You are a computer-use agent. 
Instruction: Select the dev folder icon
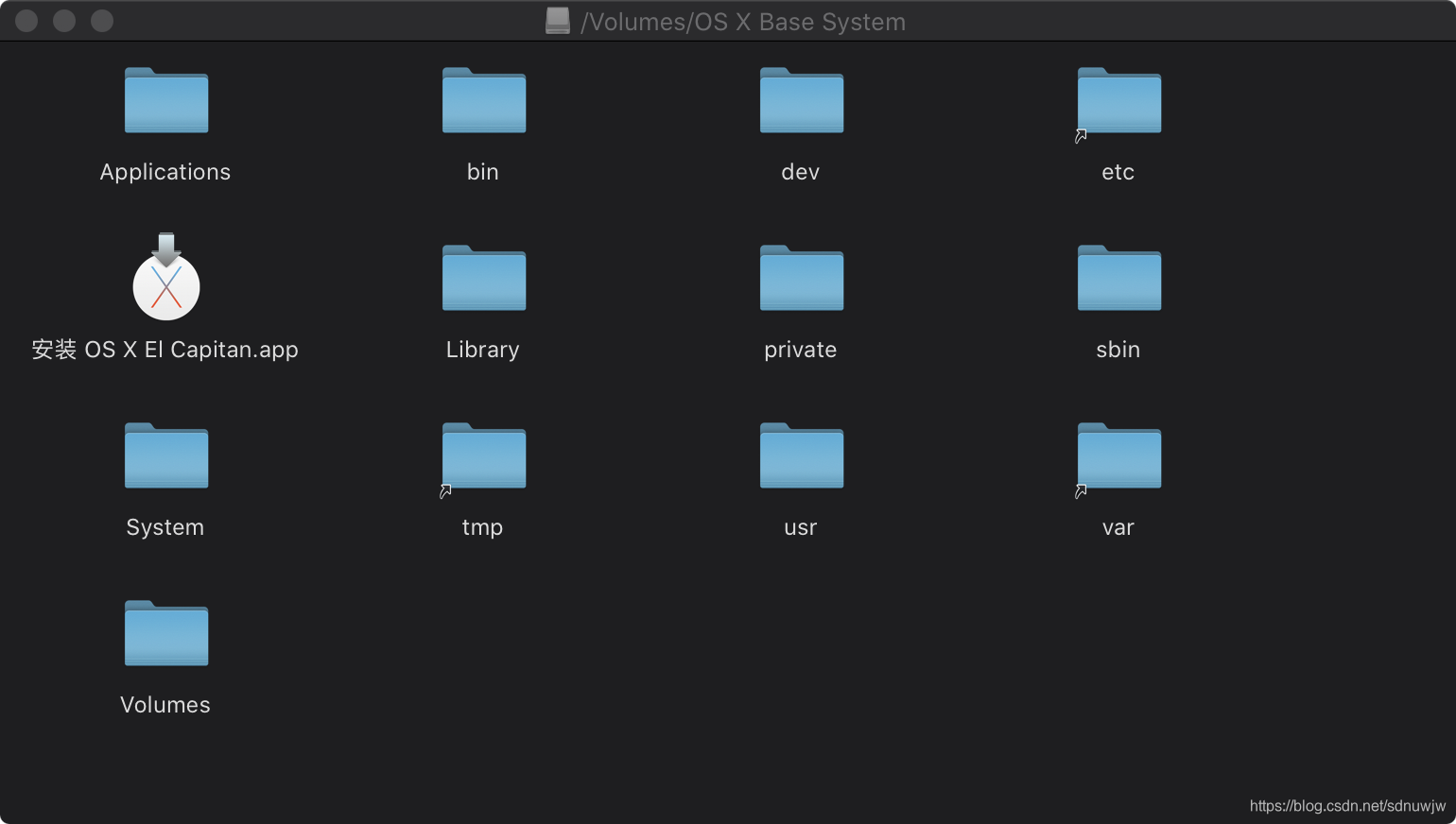point(802,100)
